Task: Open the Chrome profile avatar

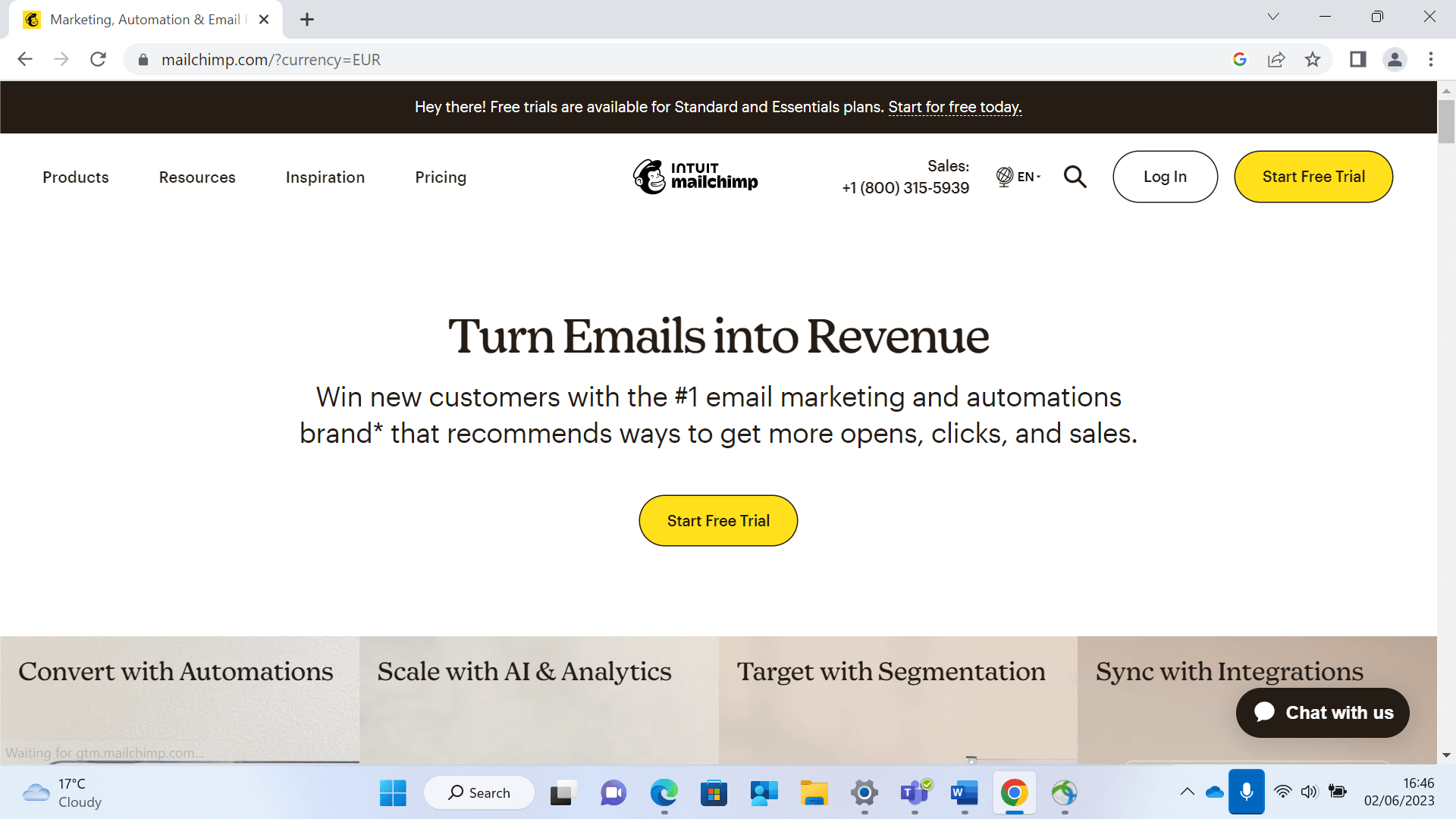Action: click(x=1395, y=59)
